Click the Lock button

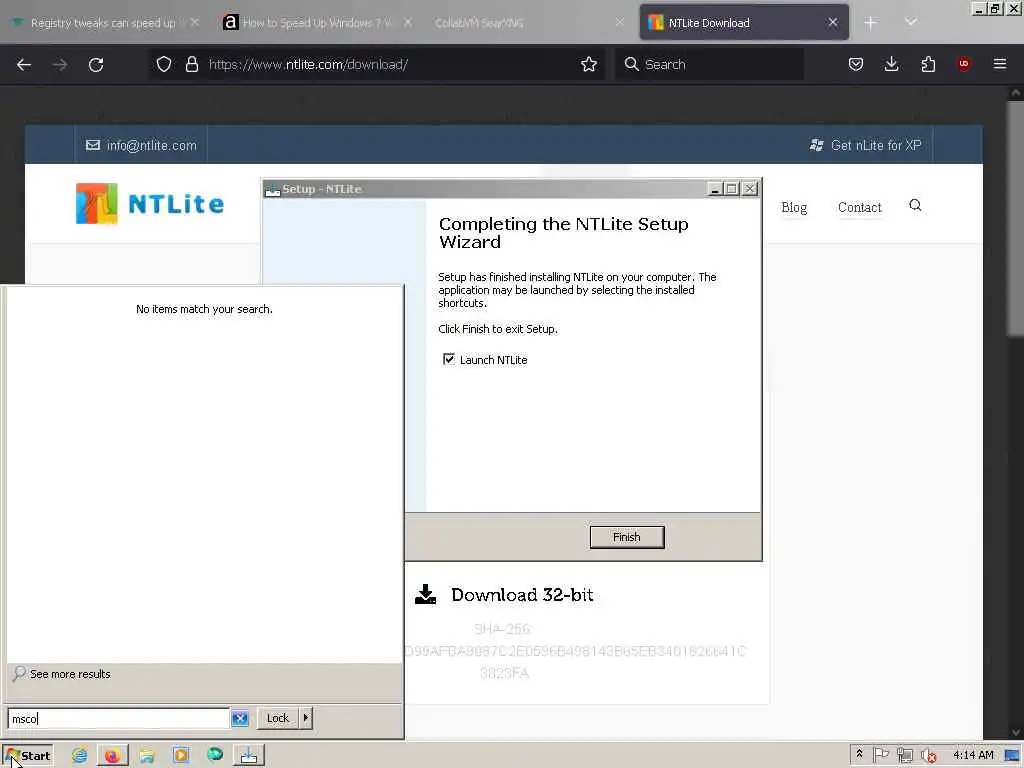point(278,718)
